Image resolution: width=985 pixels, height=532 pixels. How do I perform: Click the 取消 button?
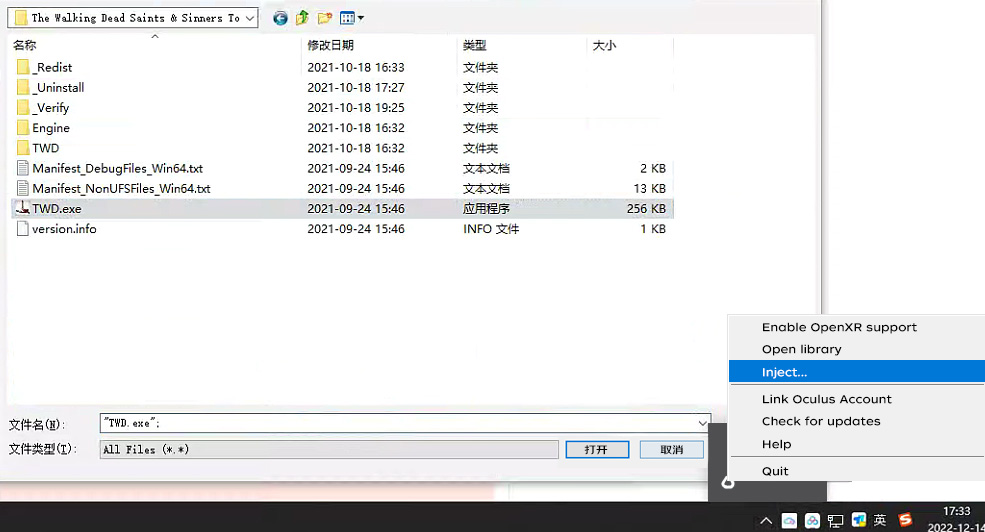coord(672,450)
